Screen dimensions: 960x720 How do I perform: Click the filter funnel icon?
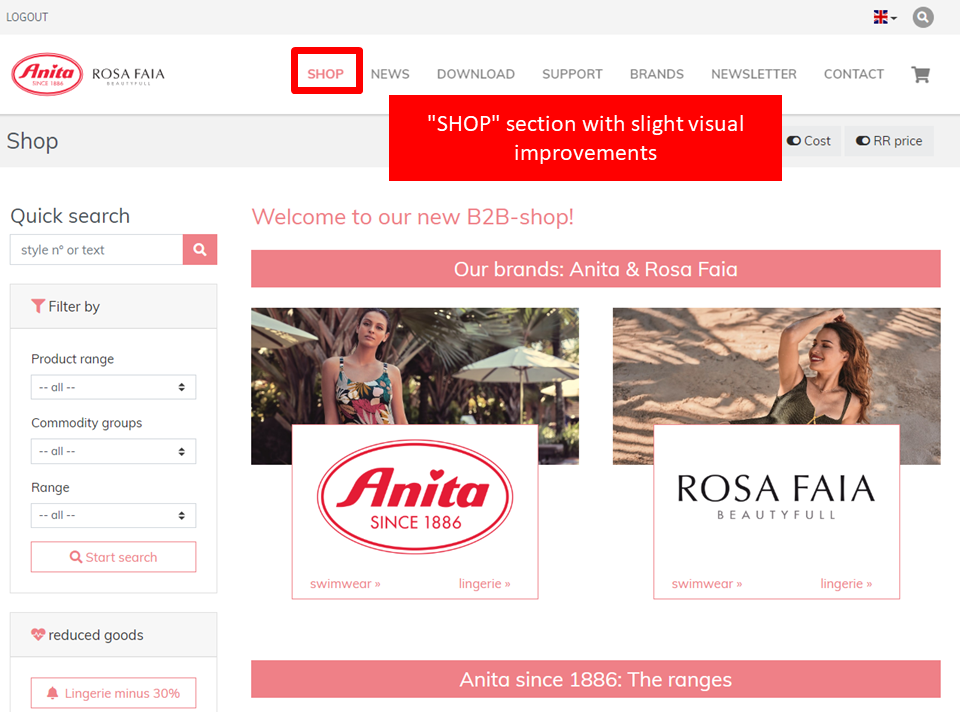click(38, 307)
